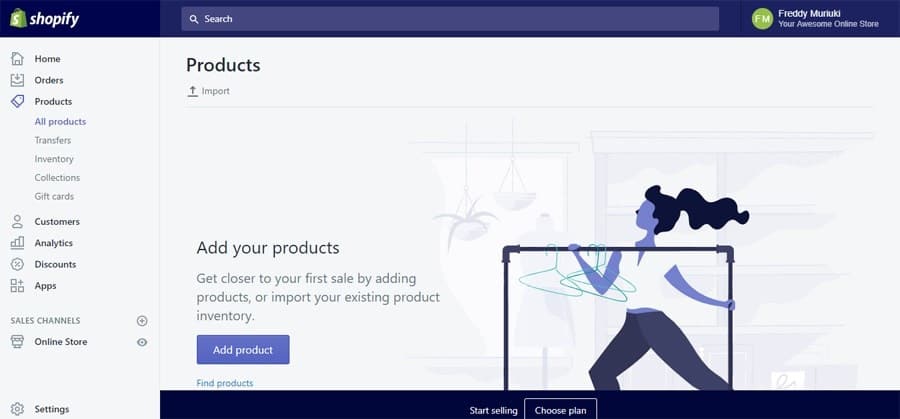Add a sales channel with plus icon
The height and width of the screenshot is (419, 900).
pyautogui.click(x=142, y=321)
